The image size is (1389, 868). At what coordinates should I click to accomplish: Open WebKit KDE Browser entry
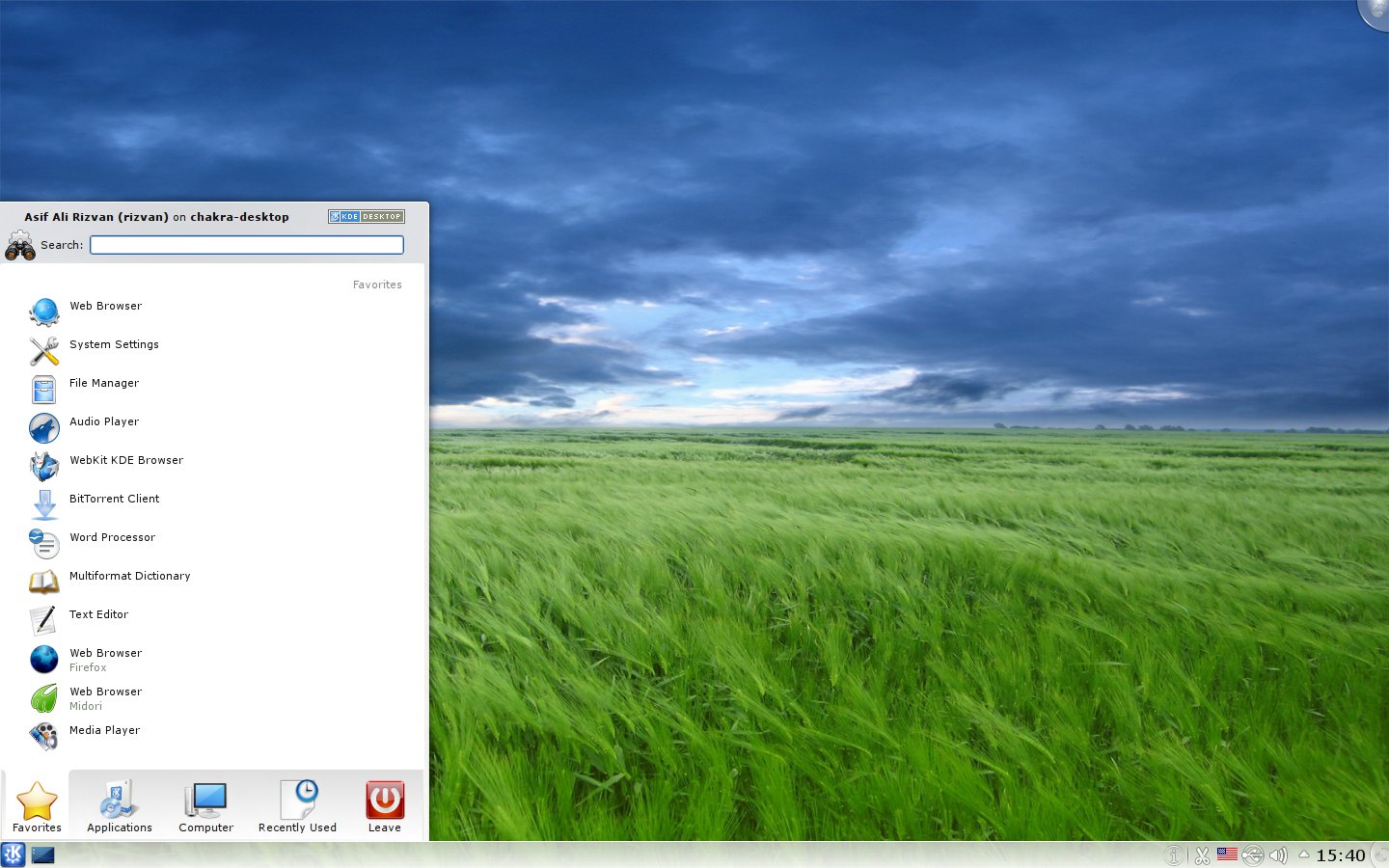coord(212,467)
